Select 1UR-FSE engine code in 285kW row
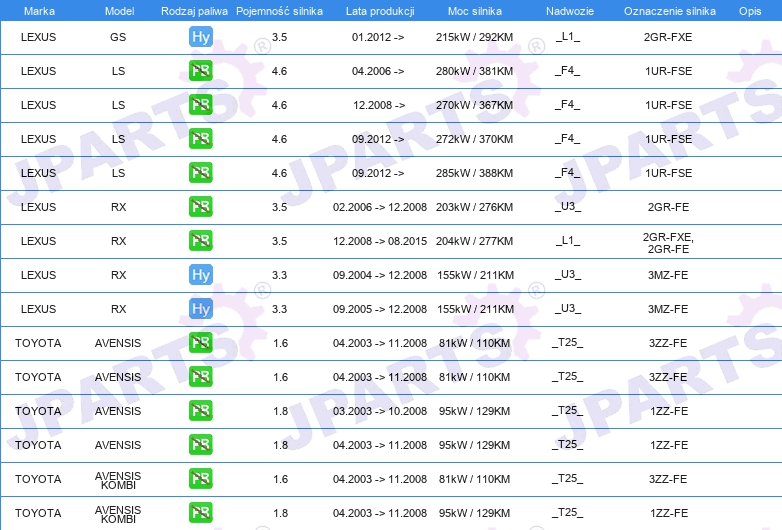The image size is (782, 530). click(x=669, y=173)
